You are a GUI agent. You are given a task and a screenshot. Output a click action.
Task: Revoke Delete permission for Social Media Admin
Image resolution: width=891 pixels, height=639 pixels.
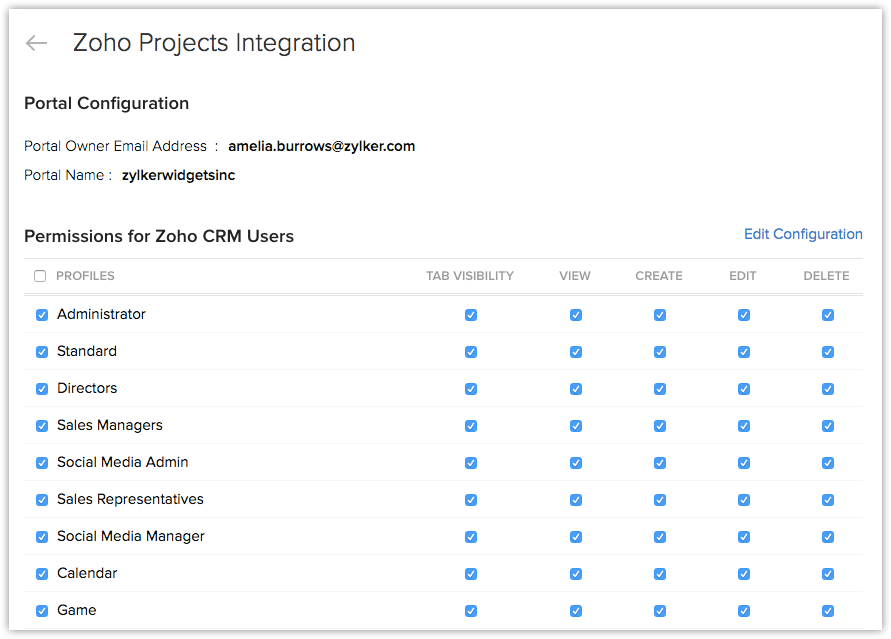828,463
